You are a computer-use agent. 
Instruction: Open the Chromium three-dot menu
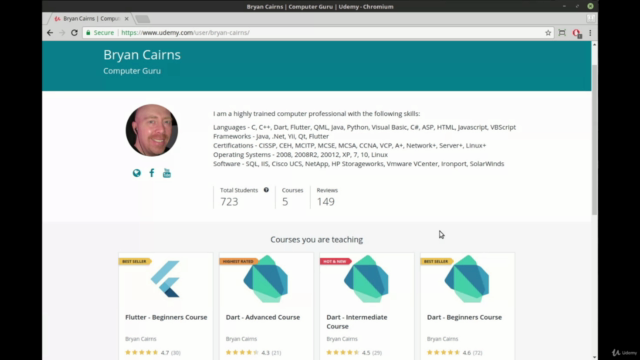tap(590, 33)
